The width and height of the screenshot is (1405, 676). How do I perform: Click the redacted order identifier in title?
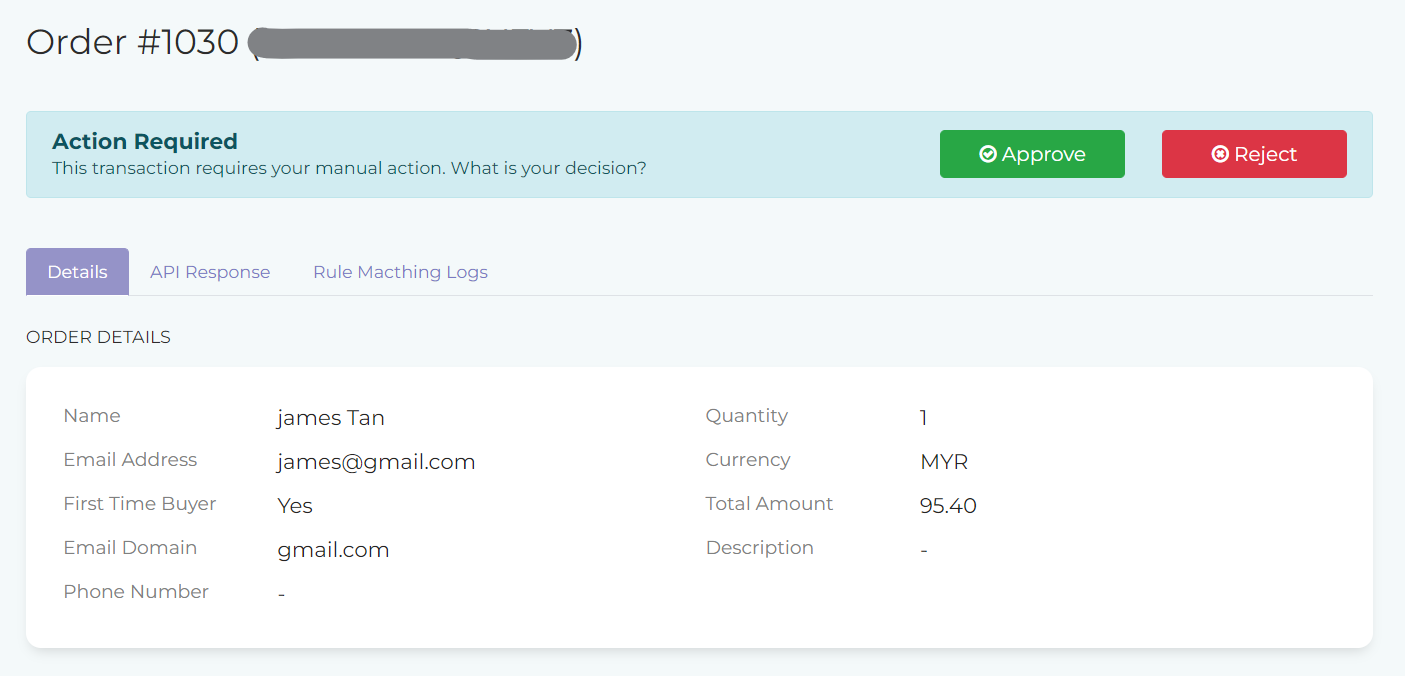click(413, 44)
